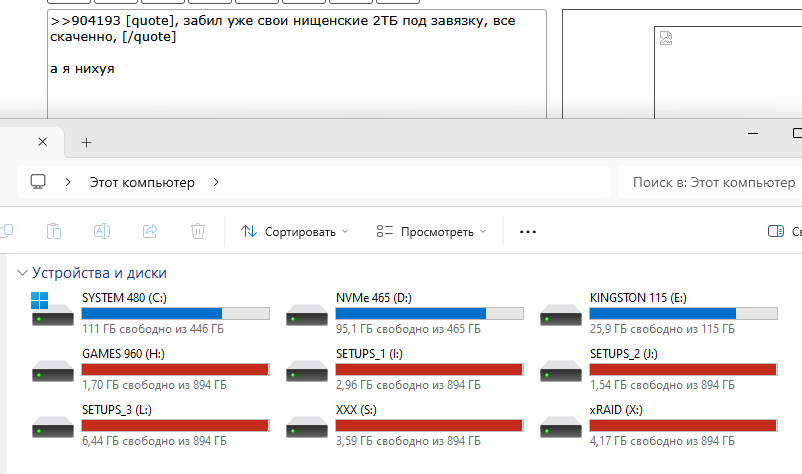Close the current Explorer tab

point(40,142)
